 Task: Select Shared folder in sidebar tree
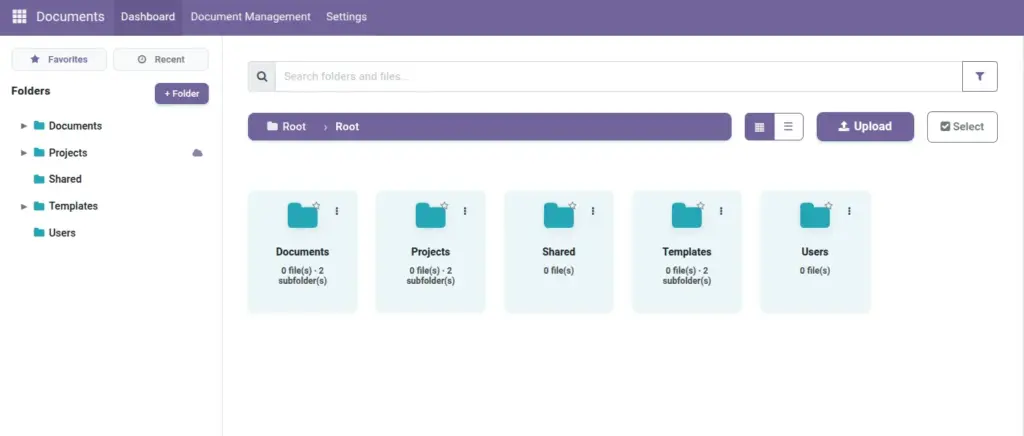click(65, 179)
